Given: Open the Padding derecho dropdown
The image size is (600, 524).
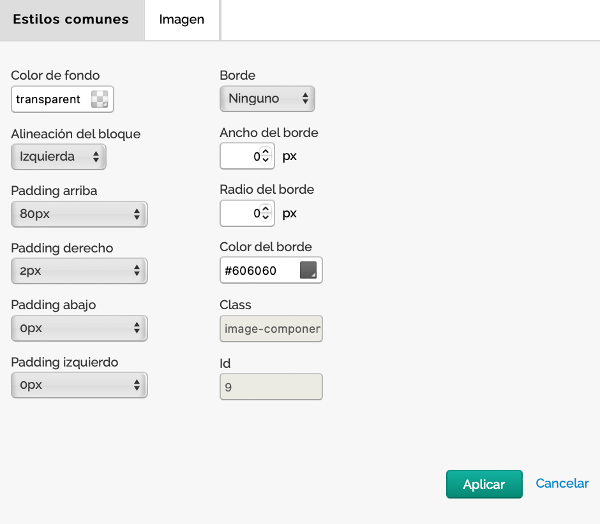Looking at the screenshot, I should point(79,271).
